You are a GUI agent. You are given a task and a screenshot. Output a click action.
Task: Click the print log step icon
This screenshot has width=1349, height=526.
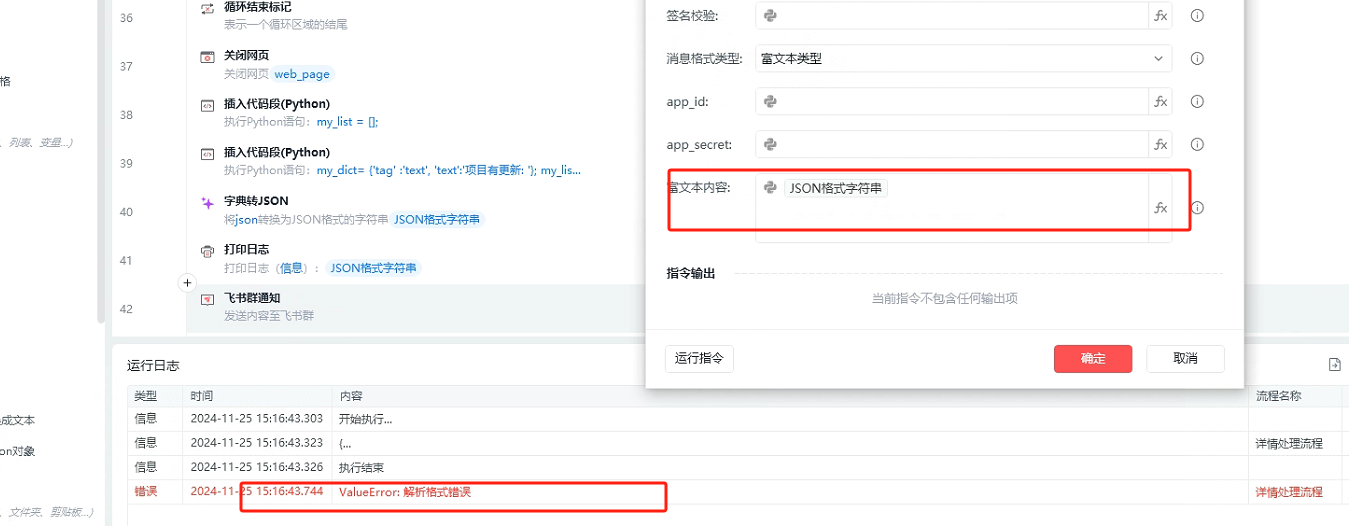(207, 250)
